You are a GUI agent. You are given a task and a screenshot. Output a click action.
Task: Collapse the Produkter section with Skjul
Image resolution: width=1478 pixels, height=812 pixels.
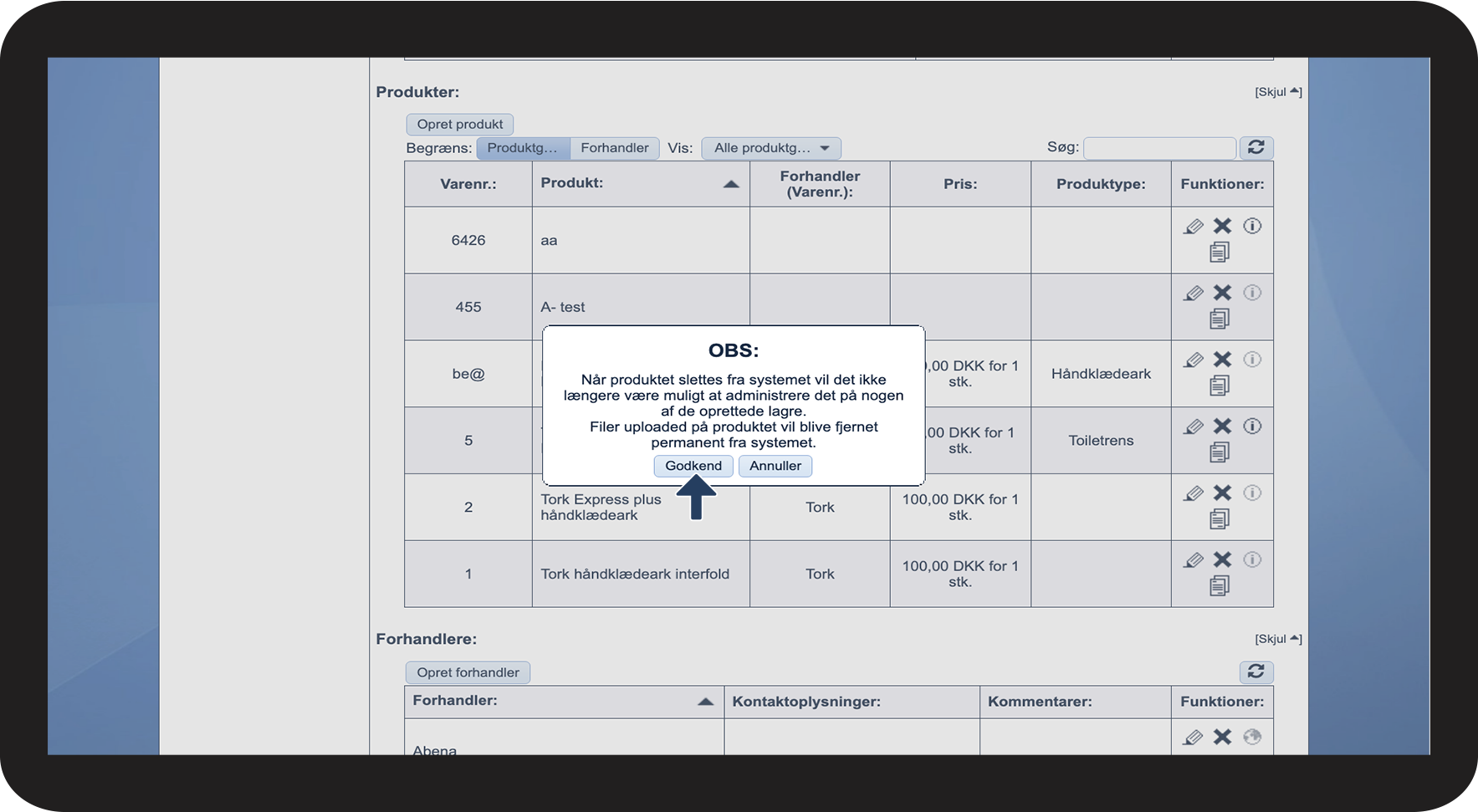[1277, 92]
